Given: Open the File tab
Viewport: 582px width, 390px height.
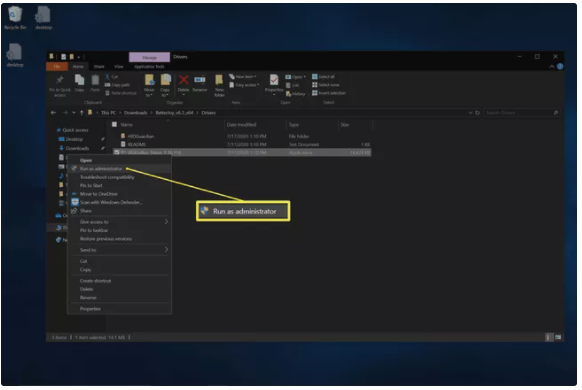Looking at the screenshot, I should 57,67.
